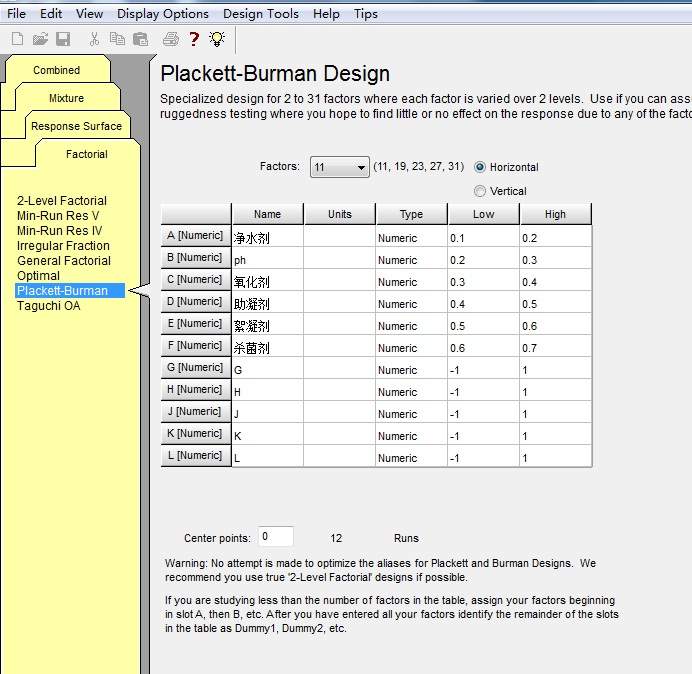Click the A [Numeric] row button
This screenshot has width=692, height=674.
[195, 236]
